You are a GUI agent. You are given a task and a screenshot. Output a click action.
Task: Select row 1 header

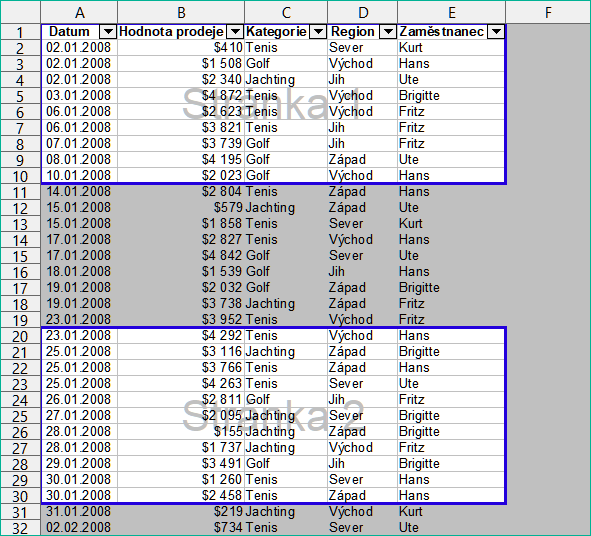pyautogui.click(x=20, y=32)
